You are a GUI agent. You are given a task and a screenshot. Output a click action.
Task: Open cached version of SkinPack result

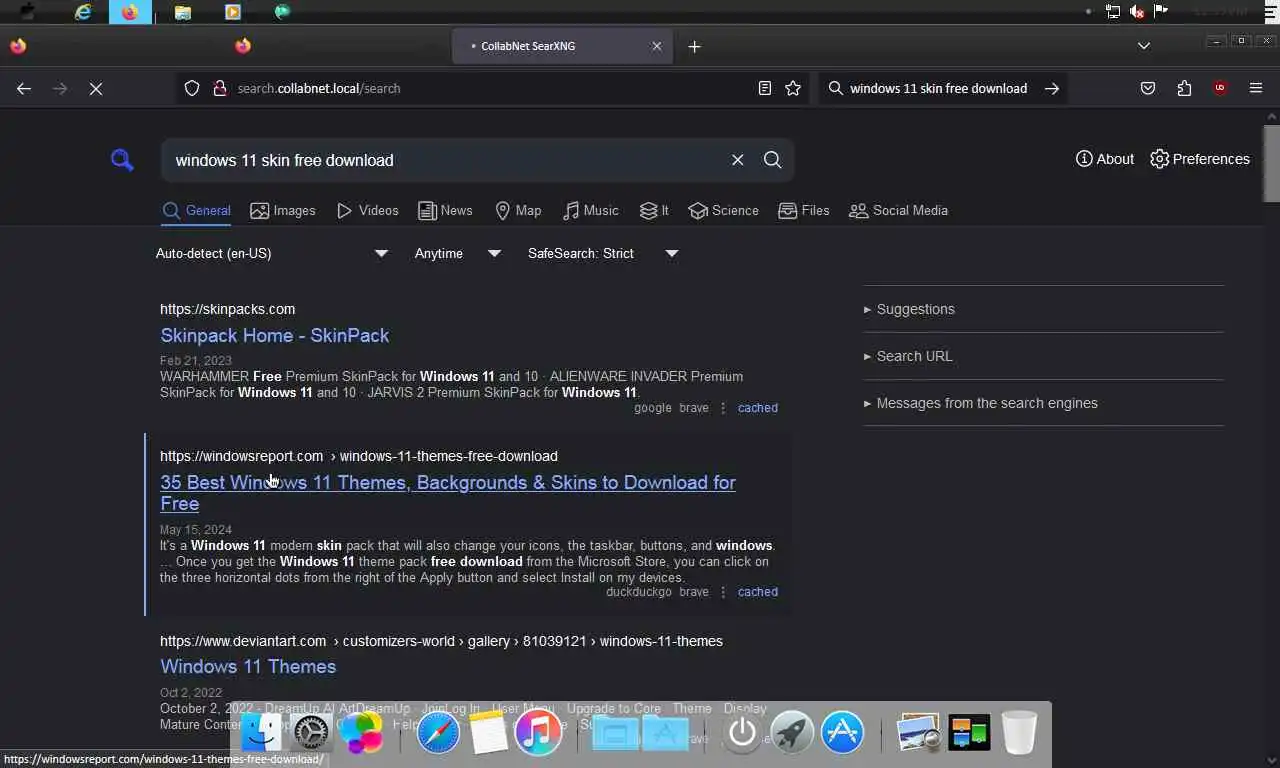tap(758, 408)
